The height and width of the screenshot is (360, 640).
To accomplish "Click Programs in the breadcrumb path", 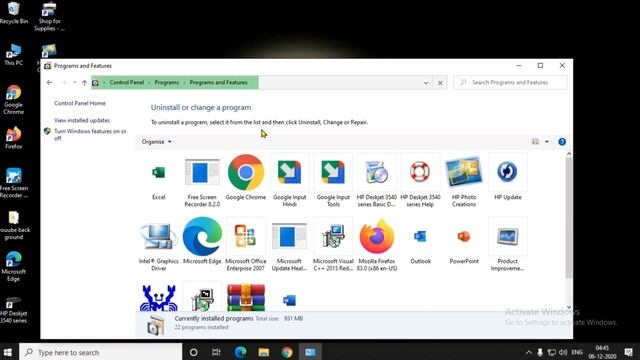I will click(167, 82).
